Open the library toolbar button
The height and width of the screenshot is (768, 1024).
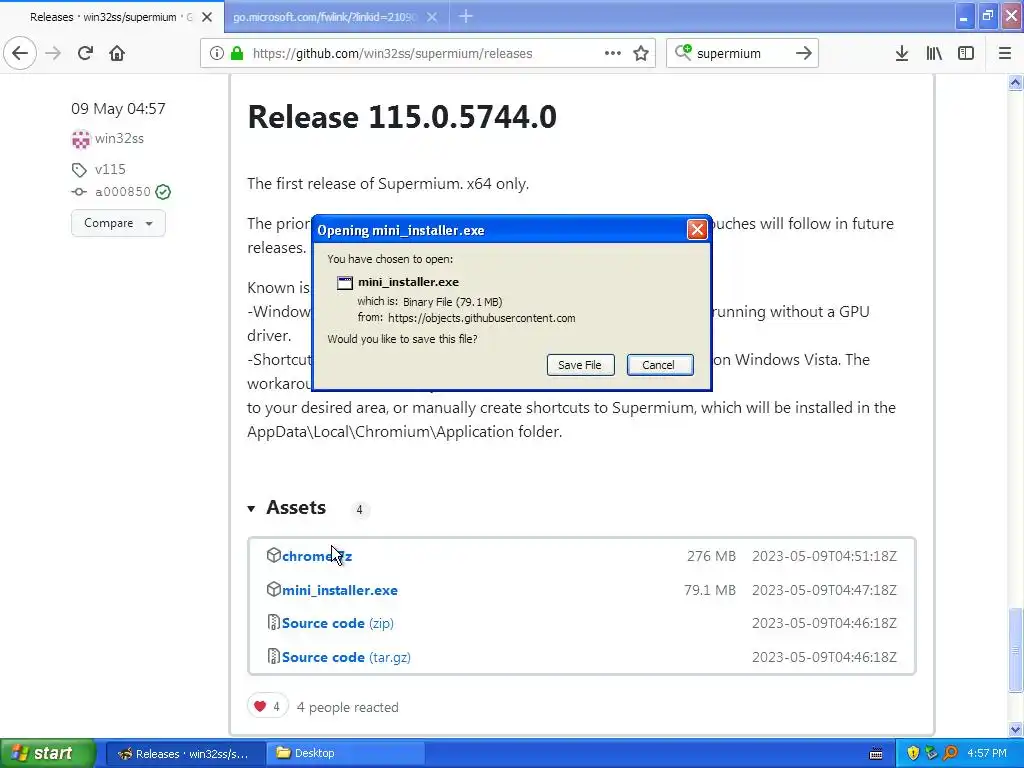click(x=934, y=54)
